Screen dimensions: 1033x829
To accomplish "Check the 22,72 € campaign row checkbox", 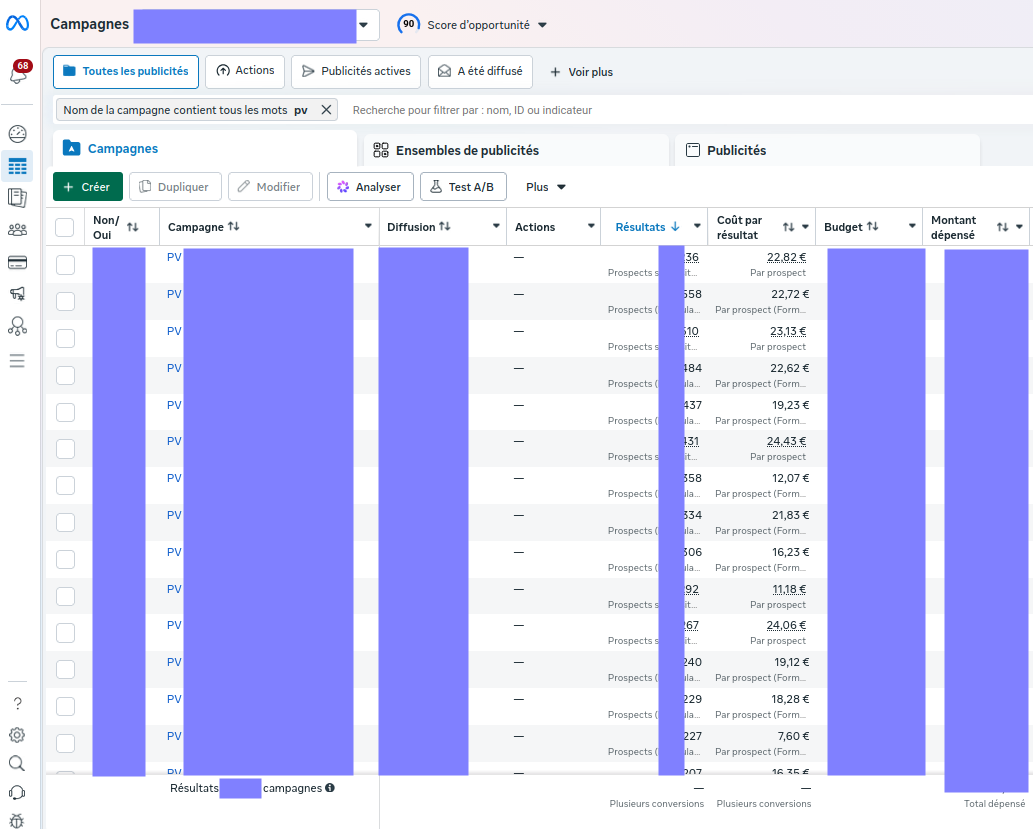I will [65, 302].
